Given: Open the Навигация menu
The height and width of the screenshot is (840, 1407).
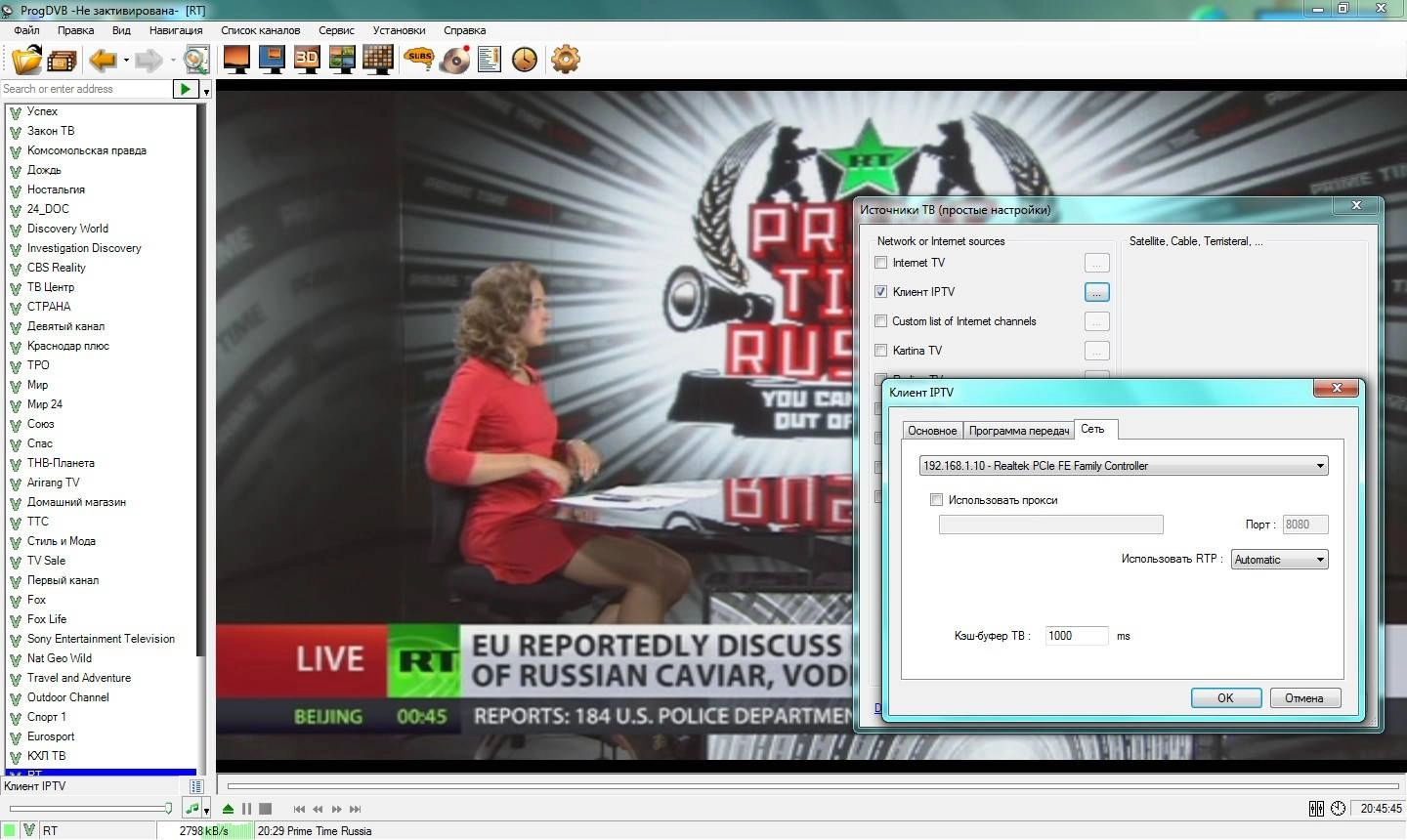Looking at the screenshot, I should pos(176,30).
